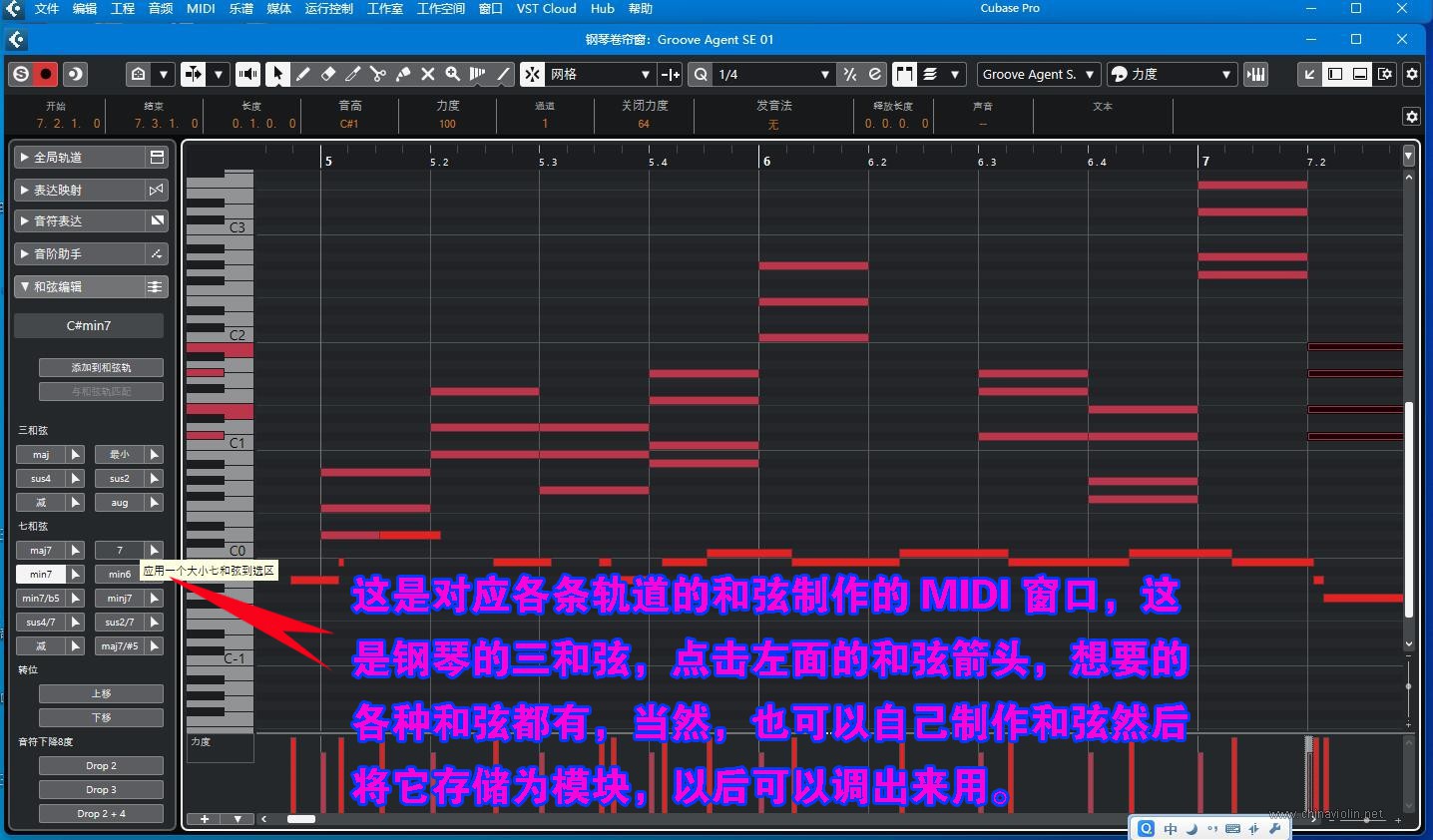This screenshot has width=1433, height=840.
Task: Open the 编辑 menu
Action: pyautogui.click(x=85, y=9)
